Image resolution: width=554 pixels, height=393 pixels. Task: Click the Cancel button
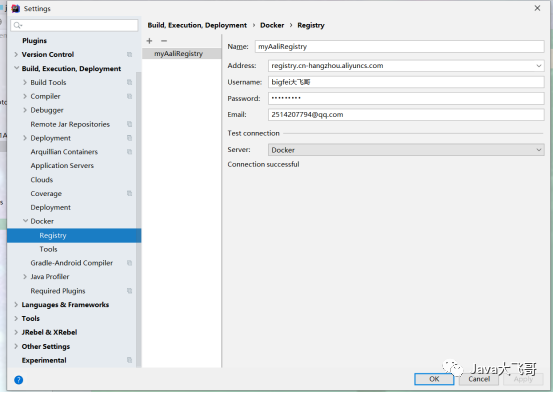(x=479, y=379)
